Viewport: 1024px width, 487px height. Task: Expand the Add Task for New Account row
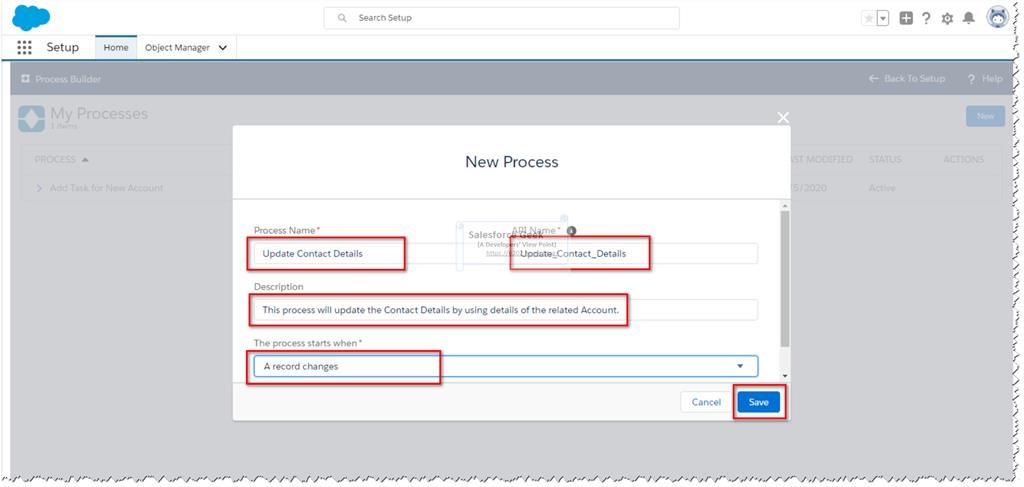[x=39, y=188]
